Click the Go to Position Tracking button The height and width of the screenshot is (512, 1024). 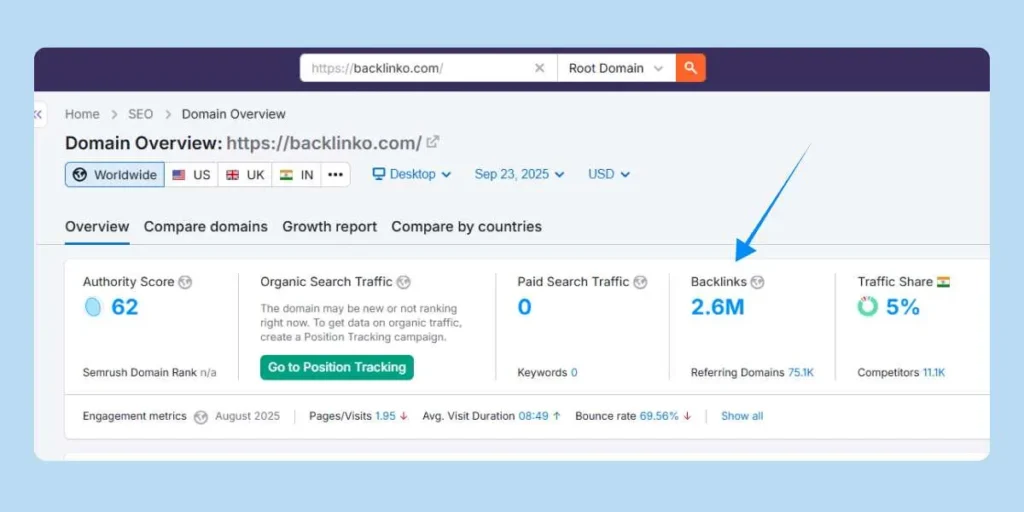coord(337,367)
